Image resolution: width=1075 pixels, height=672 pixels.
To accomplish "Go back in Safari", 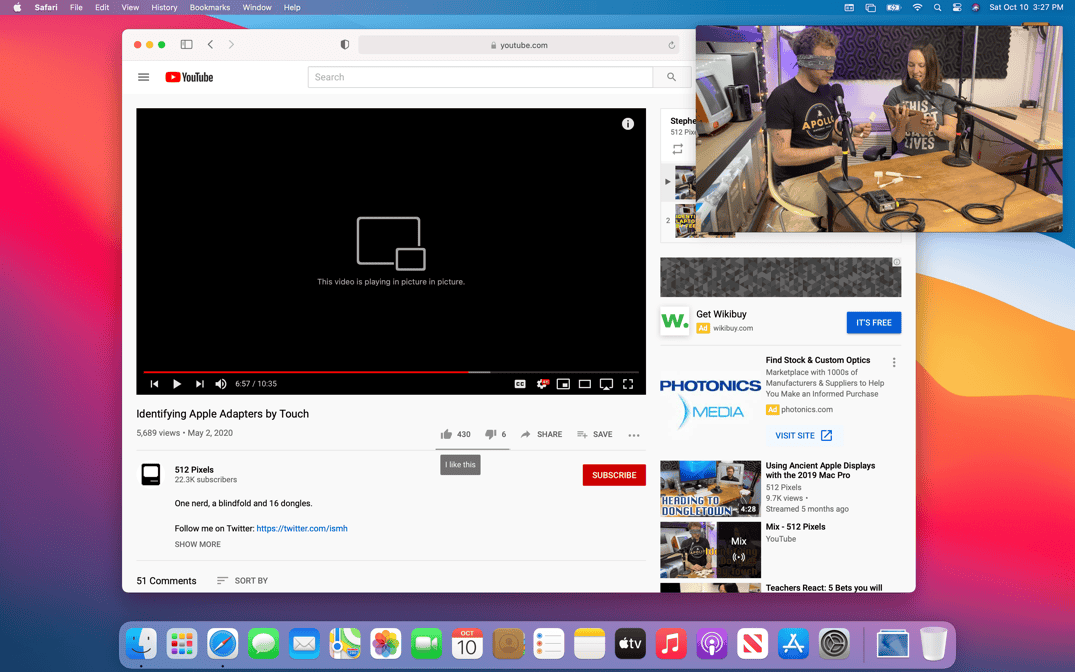I will pyautogui.click(x=210, y=45).
